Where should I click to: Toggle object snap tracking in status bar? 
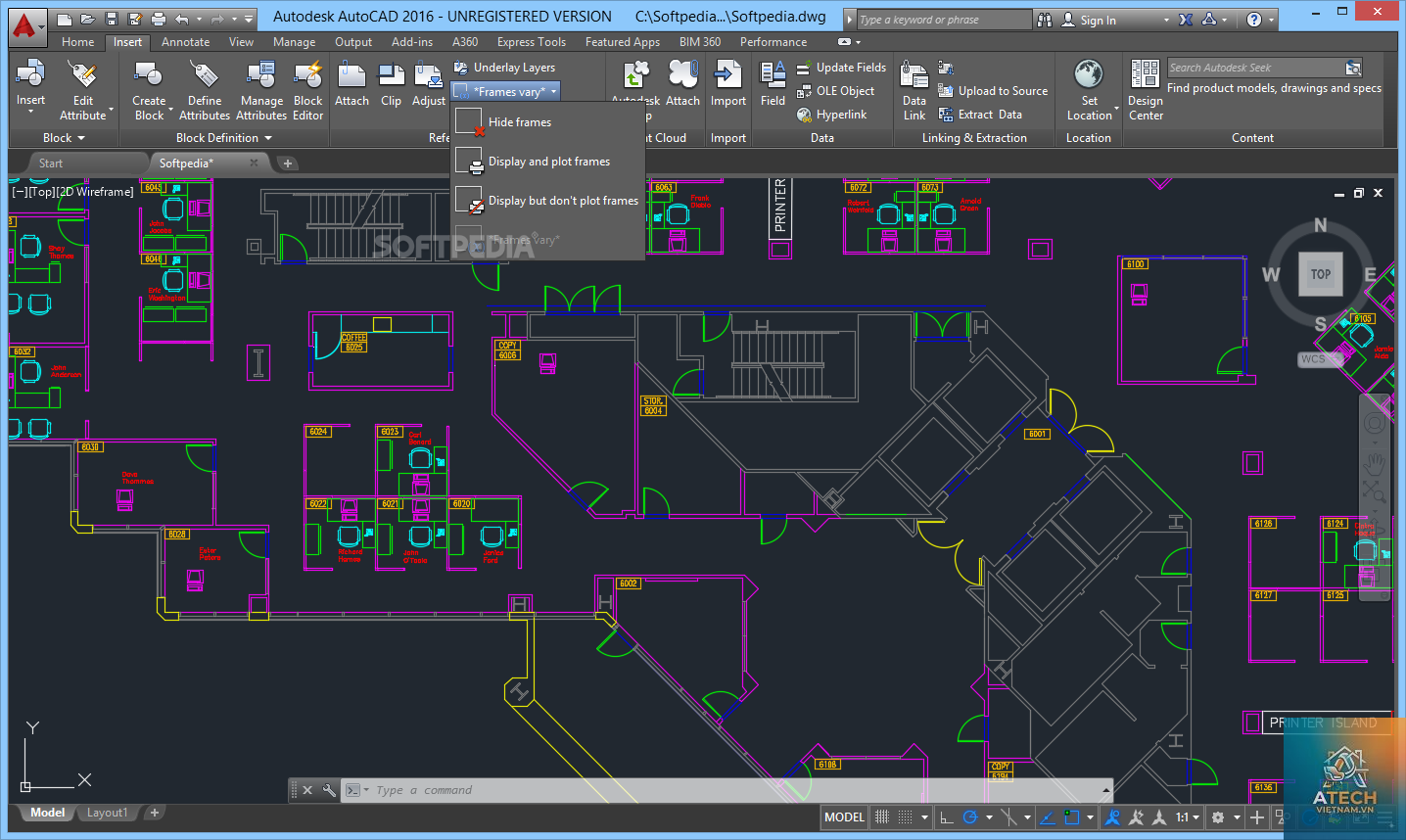[x=1048, y=817]
